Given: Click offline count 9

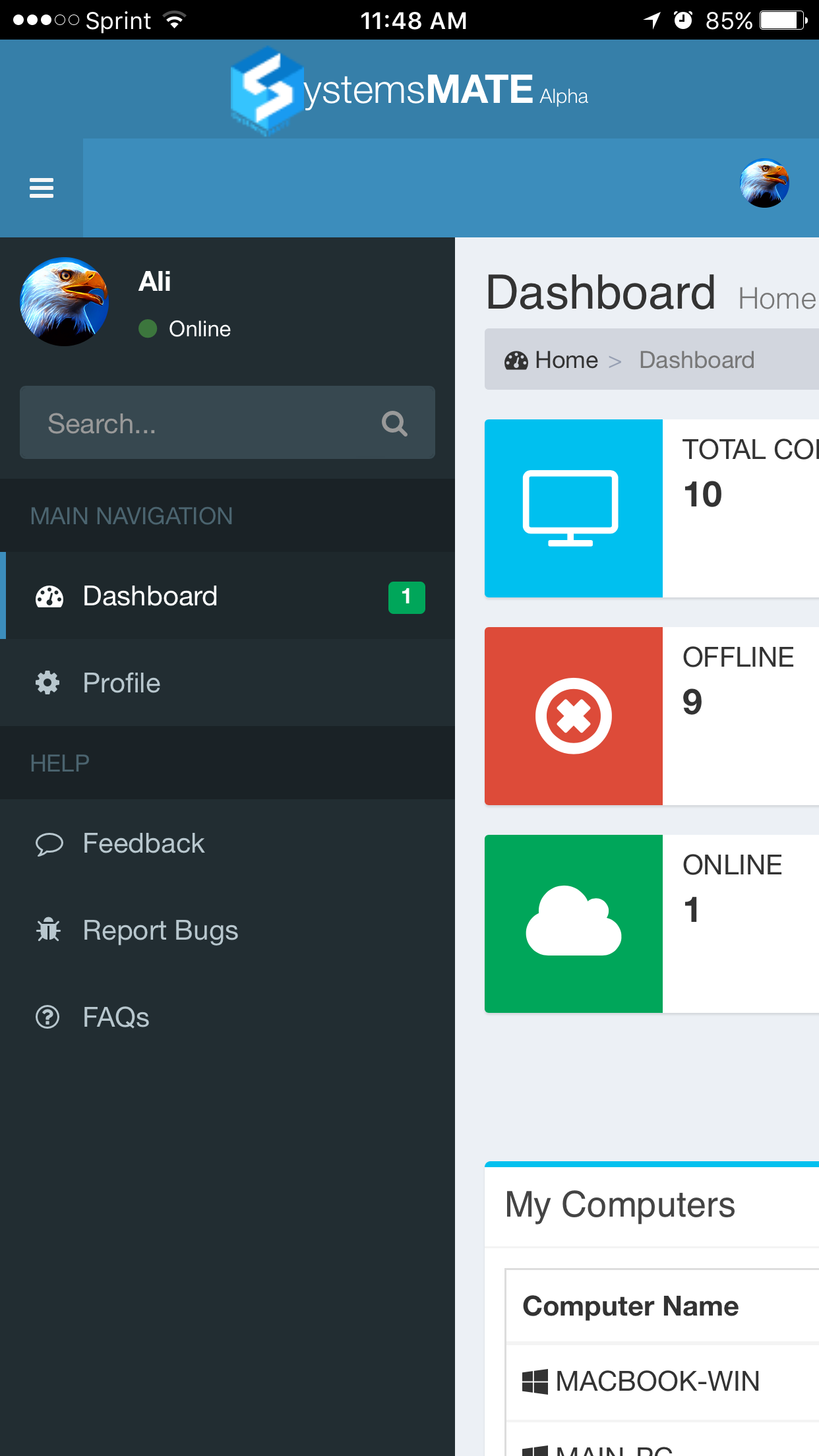Looking at the screenshot, I should [x=692, y=702].
